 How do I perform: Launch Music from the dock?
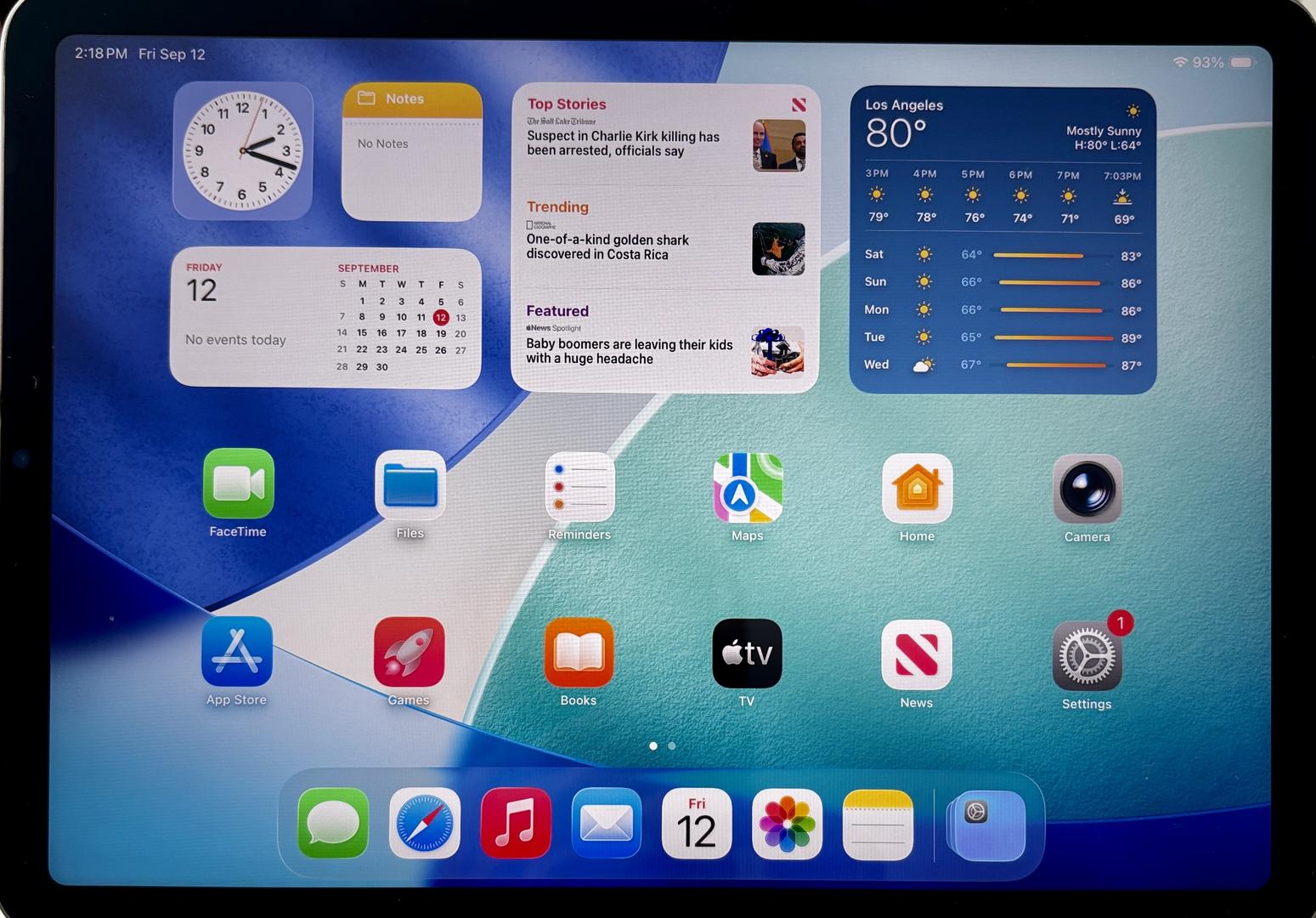516,824
